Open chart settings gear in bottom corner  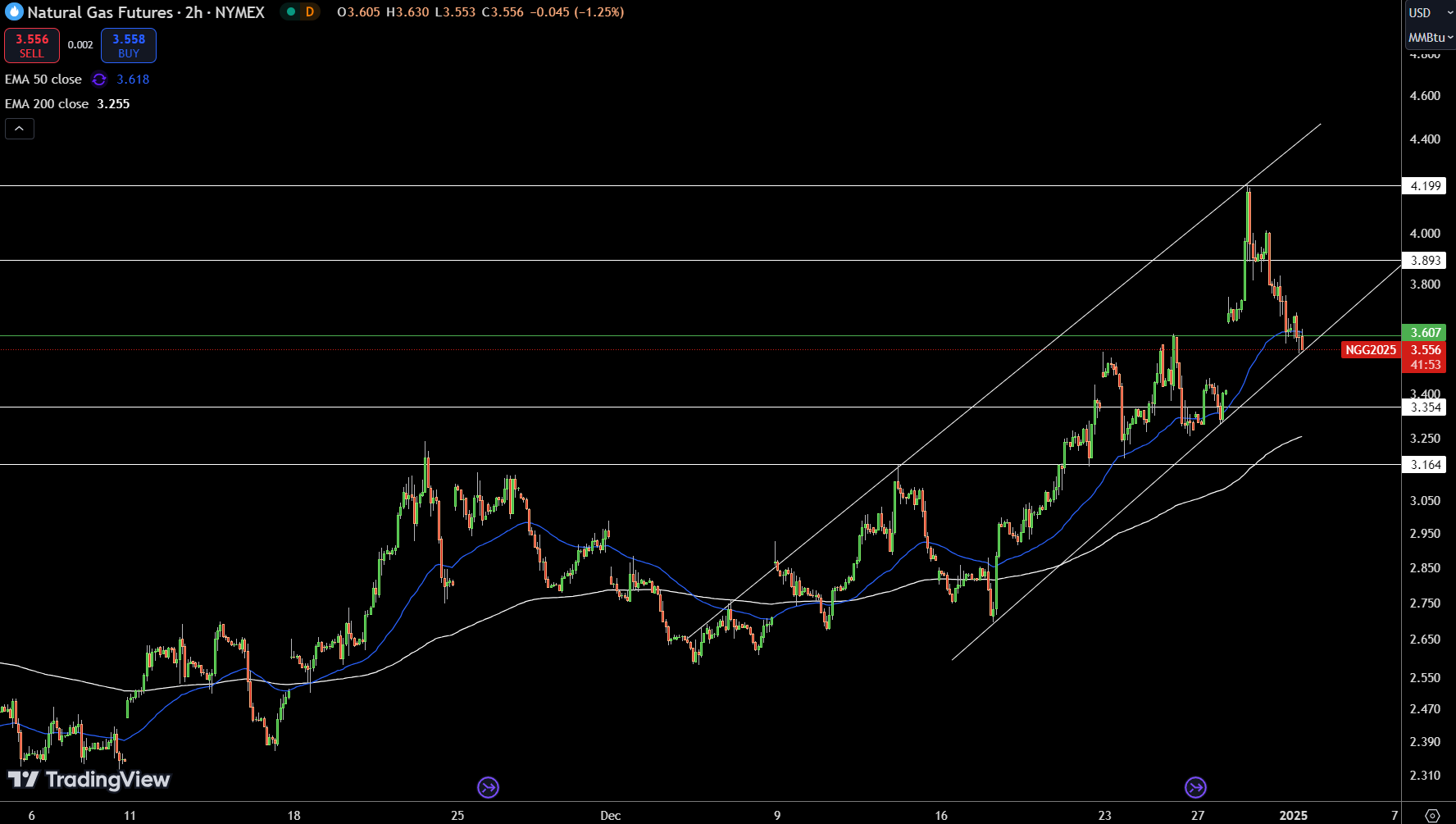pyautogui.click(x=1432, y=816)
